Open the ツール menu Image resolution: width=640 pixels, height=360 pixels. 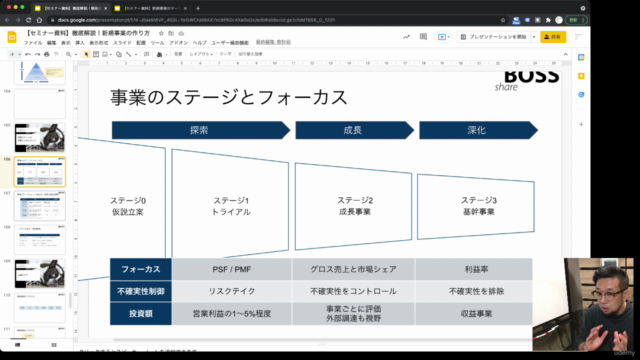point(158,43)
